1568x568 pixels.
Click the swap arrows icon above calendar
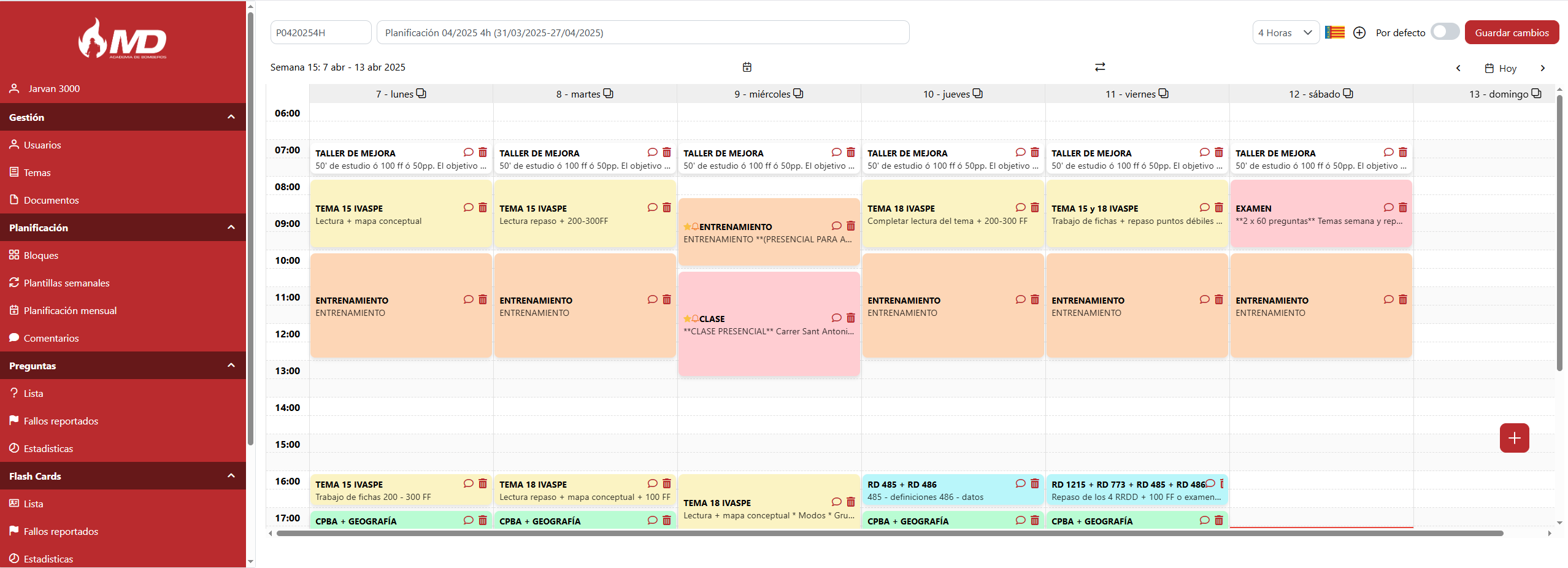(x=1100, y=67)
